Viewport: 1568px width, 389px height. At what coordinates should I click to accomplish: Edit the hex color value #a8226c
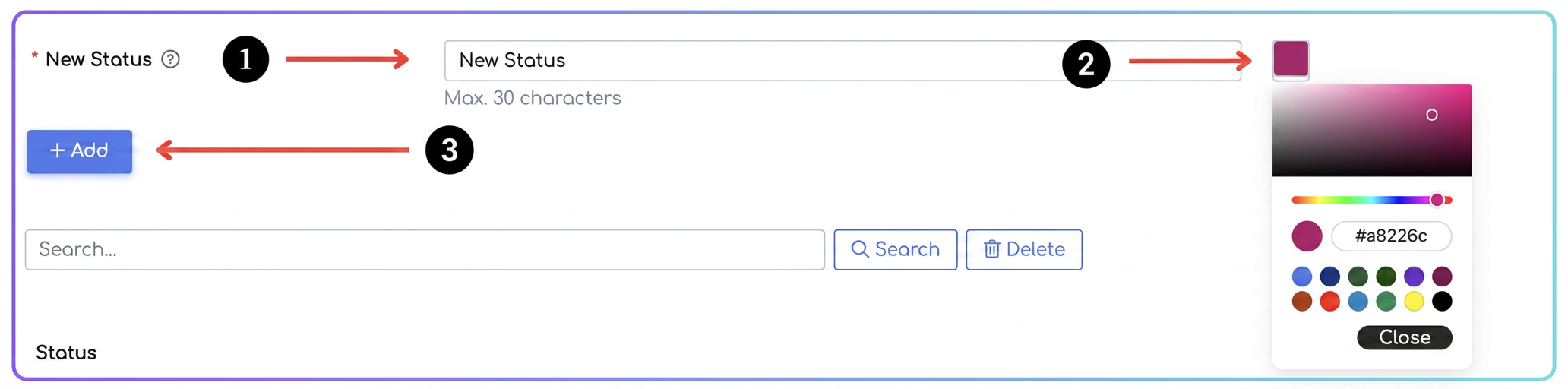click(x=1391, y=236)
